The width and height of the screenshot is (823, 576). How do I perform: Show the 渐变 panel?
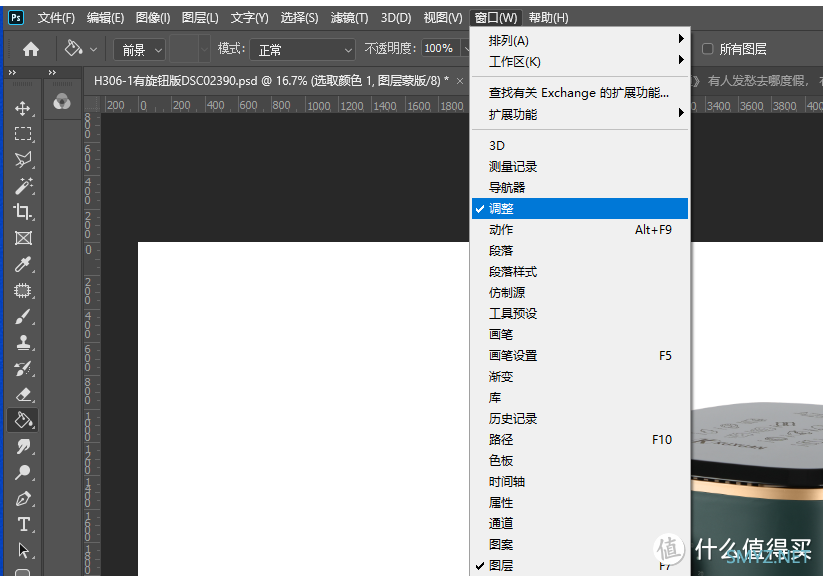coord(579,376)
